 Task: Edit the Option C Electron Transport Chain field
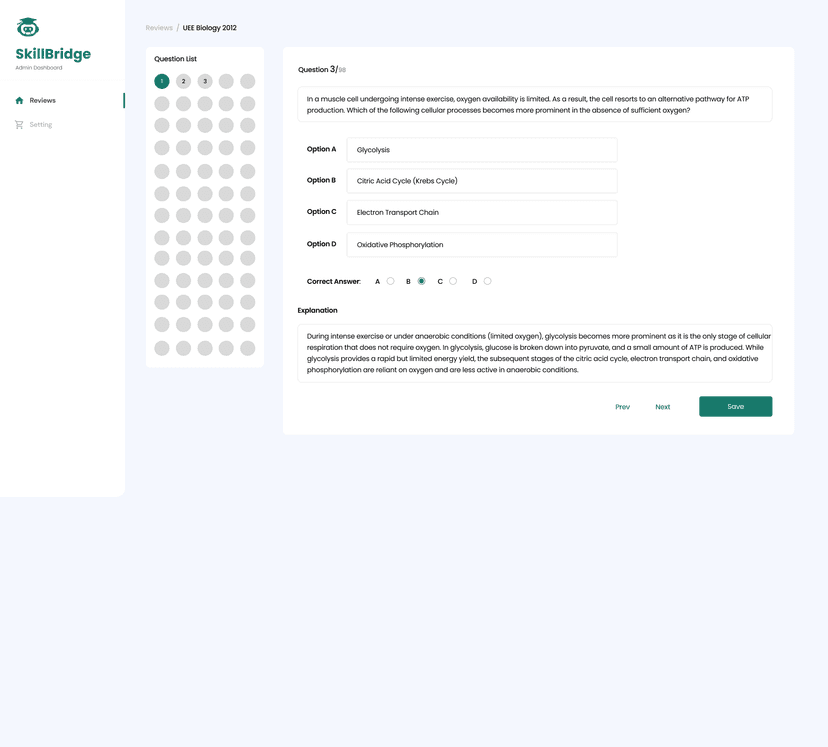[x=482, y=213]
